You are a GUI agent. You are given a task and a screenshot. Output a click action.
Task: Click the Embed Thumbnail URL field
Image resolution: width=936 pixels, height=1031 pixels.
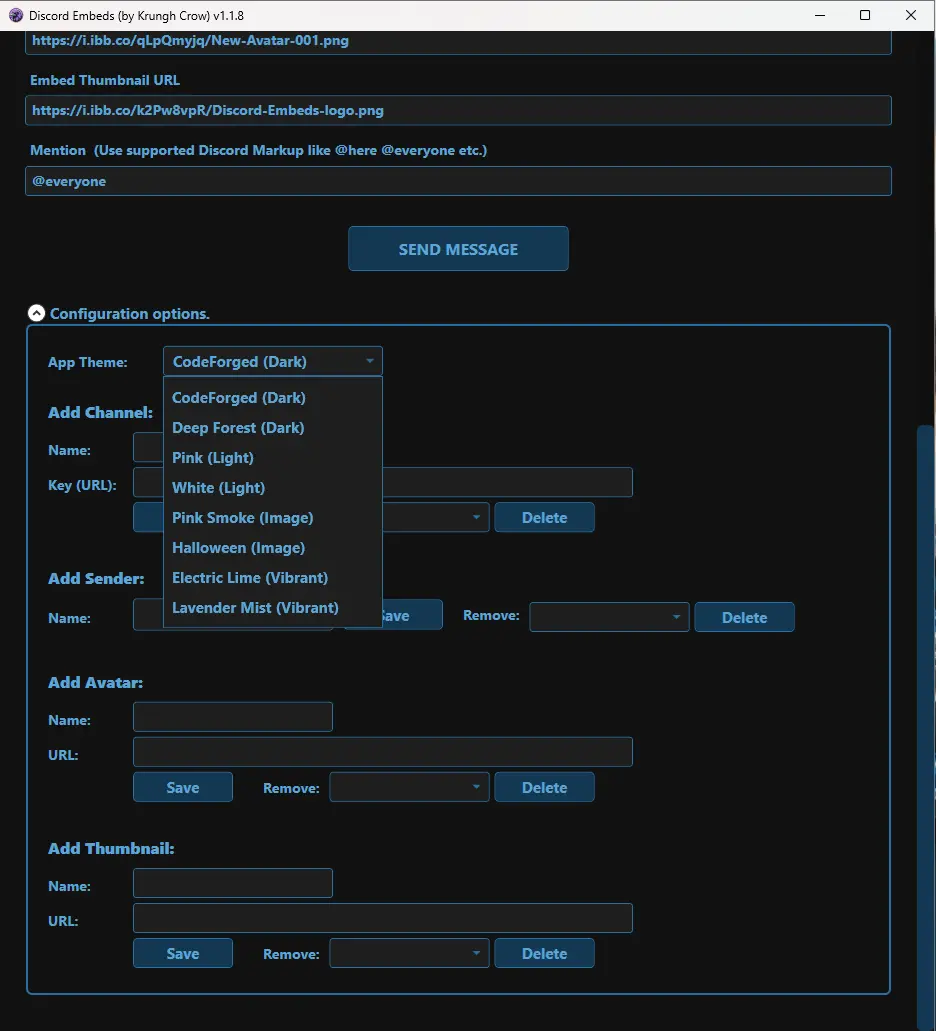pos(457,110)
